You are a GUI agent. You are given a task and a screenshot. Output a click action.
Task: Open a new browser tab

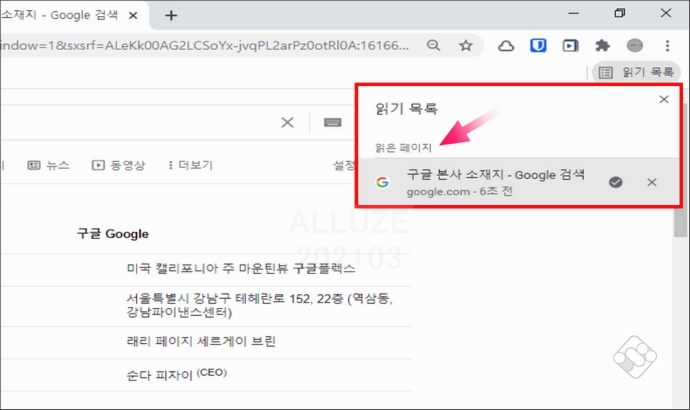[171, 16]
